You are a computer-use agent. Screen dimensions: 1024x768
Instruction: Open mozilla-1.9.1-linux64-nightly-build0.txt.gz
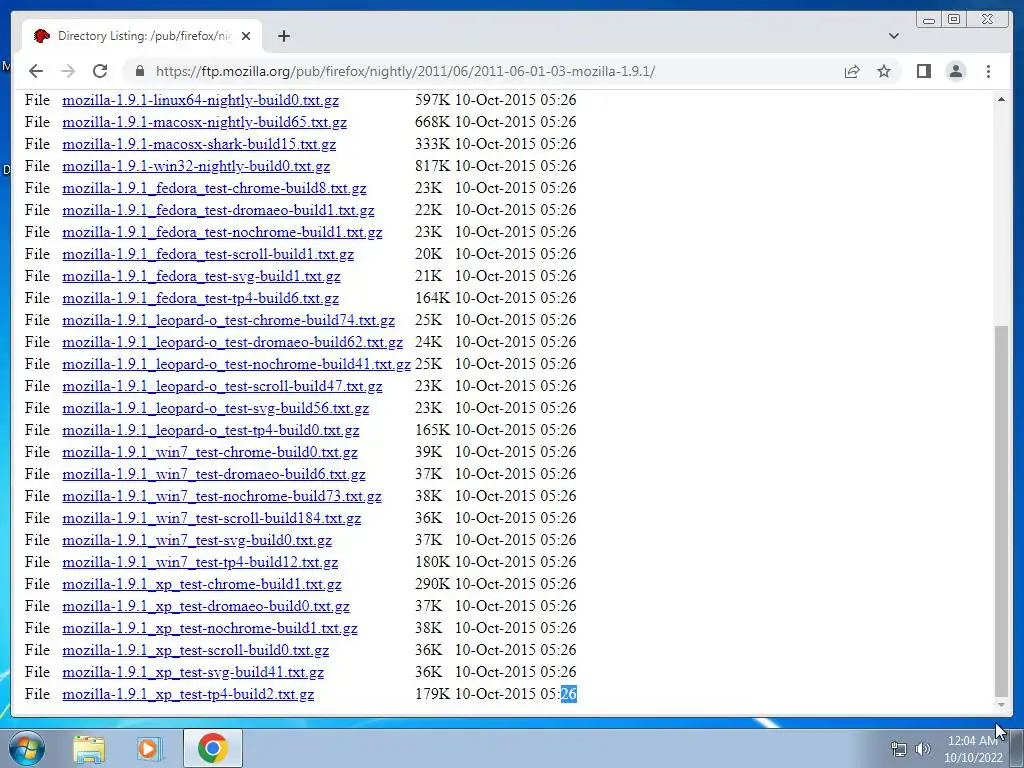[200, 101]
